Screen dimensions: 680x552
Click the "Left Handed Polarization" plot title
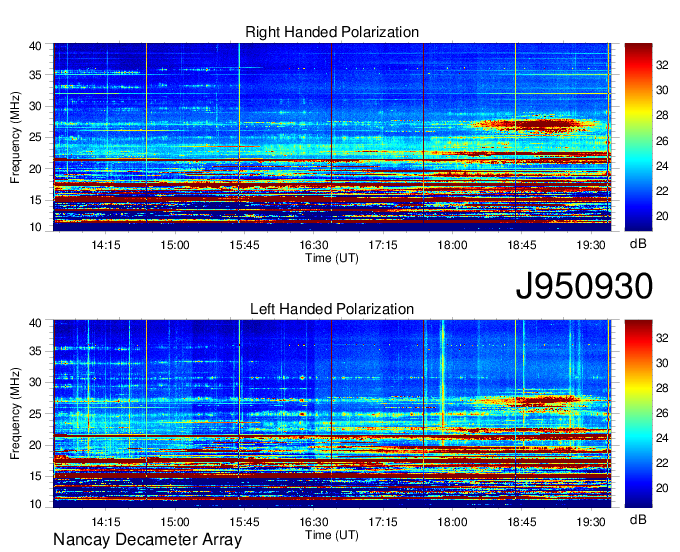[x=332, y=309]
